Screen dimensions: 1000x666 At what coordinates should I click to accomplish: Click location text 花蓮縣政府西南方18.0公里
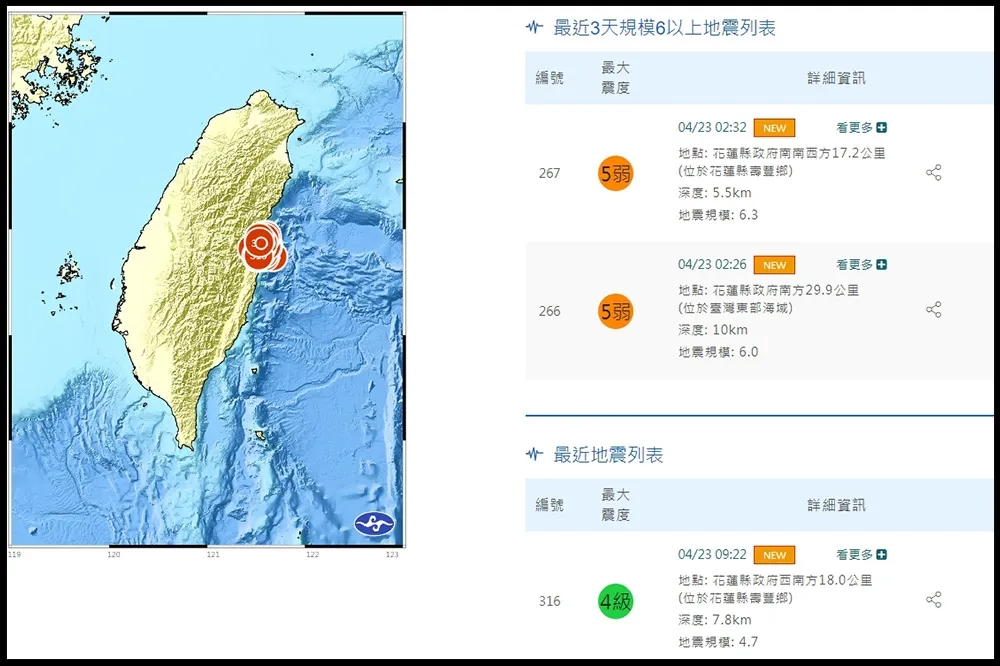coord(792,580)
